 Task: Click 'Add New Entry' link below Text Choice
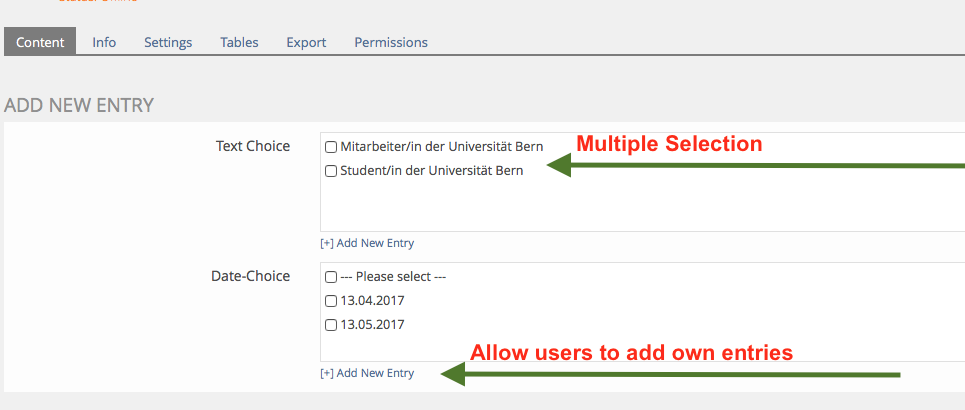pos(375,243)
